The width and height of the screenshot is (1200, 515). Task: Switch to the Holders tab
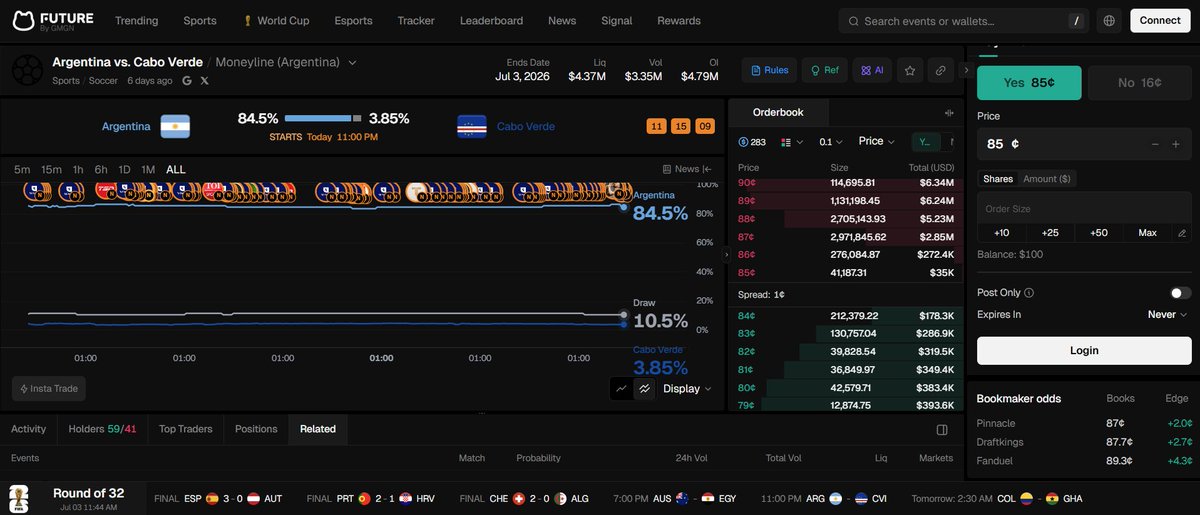102,429
